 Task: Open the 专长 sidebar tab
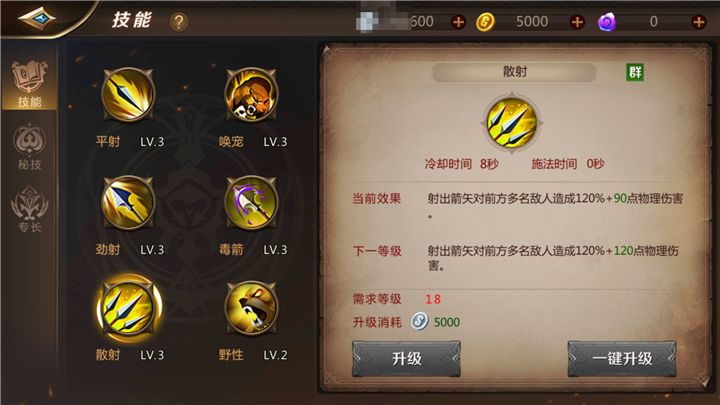tap(29, 209)
